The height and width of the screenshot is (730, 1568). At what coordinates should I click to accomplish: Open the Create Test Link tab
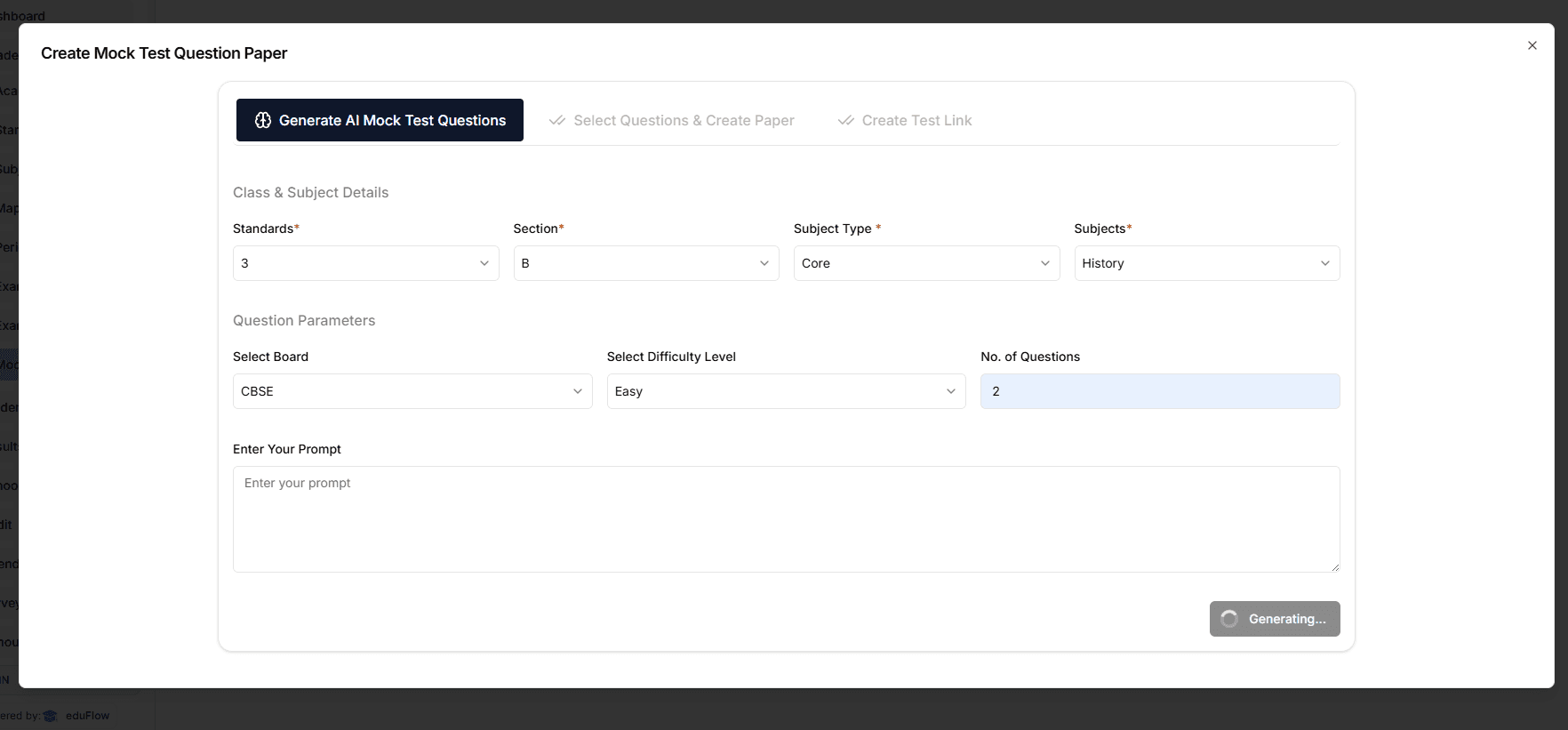point(916,120)
